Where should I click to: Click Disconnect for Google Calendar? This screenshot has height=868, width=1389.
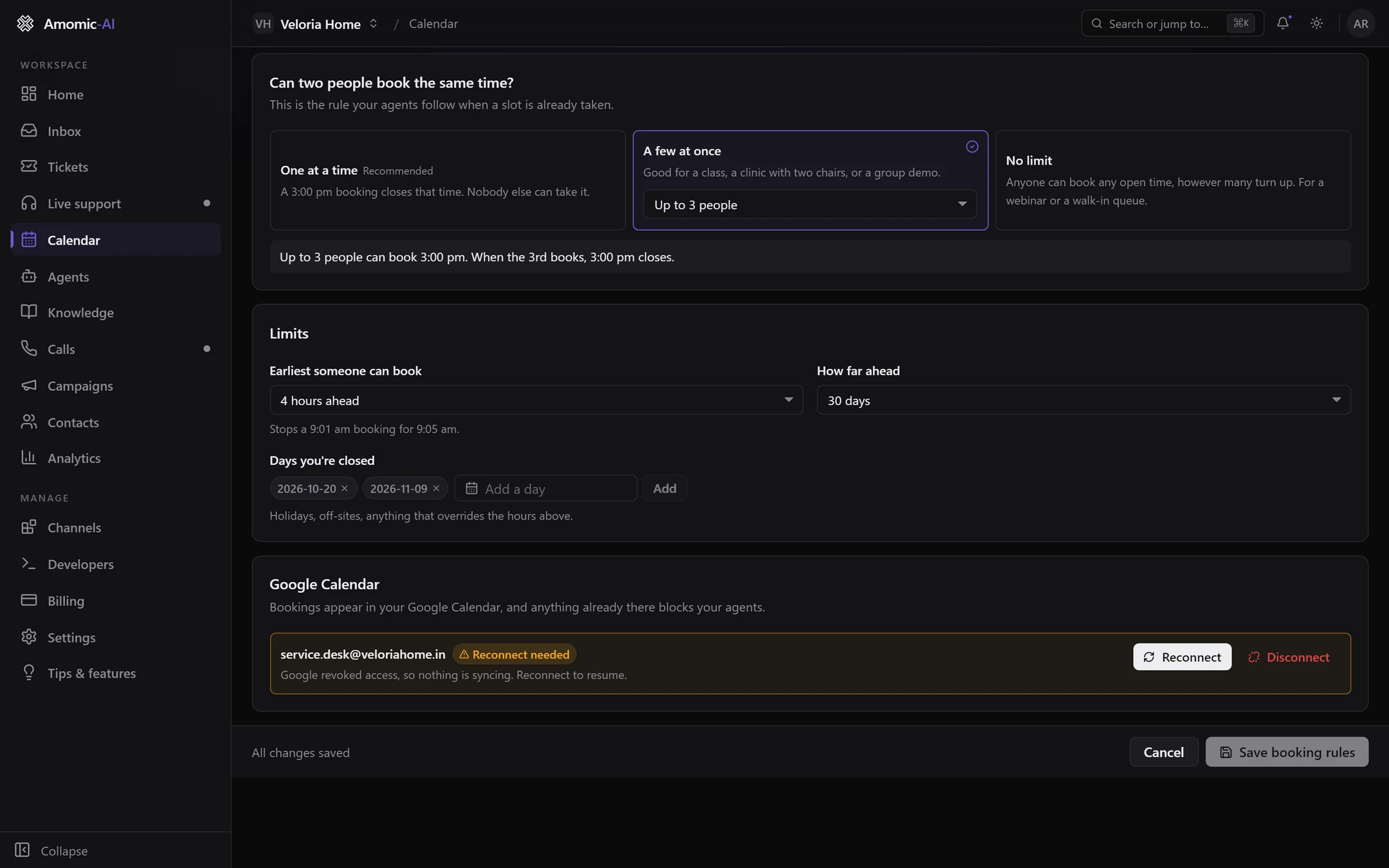point(1289,657)
